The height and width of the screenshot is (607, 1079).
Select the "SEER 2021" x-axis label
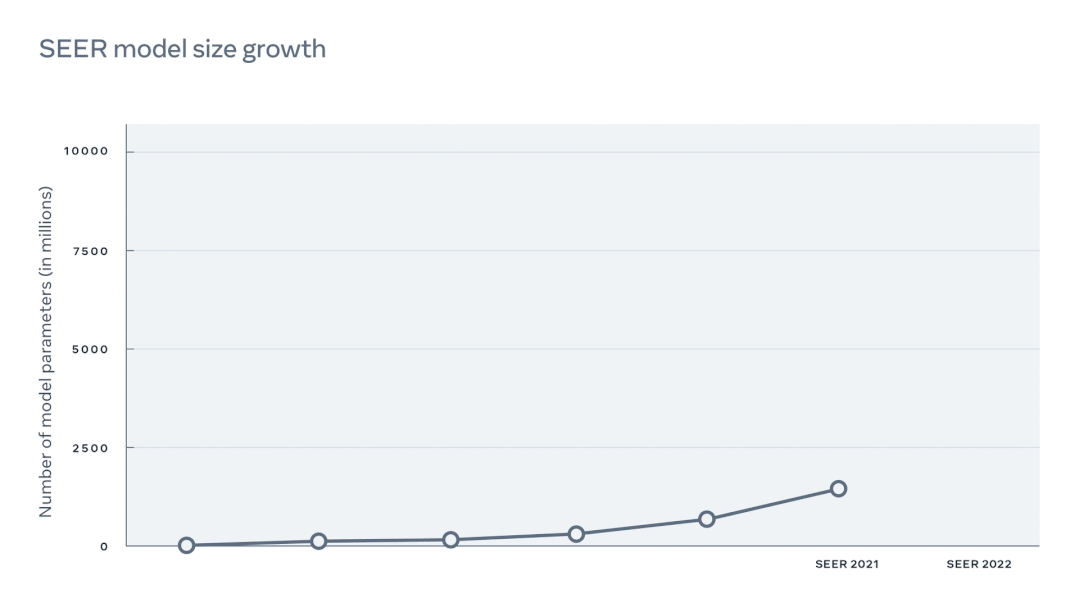pyautogui.click(x=846, y=565)
